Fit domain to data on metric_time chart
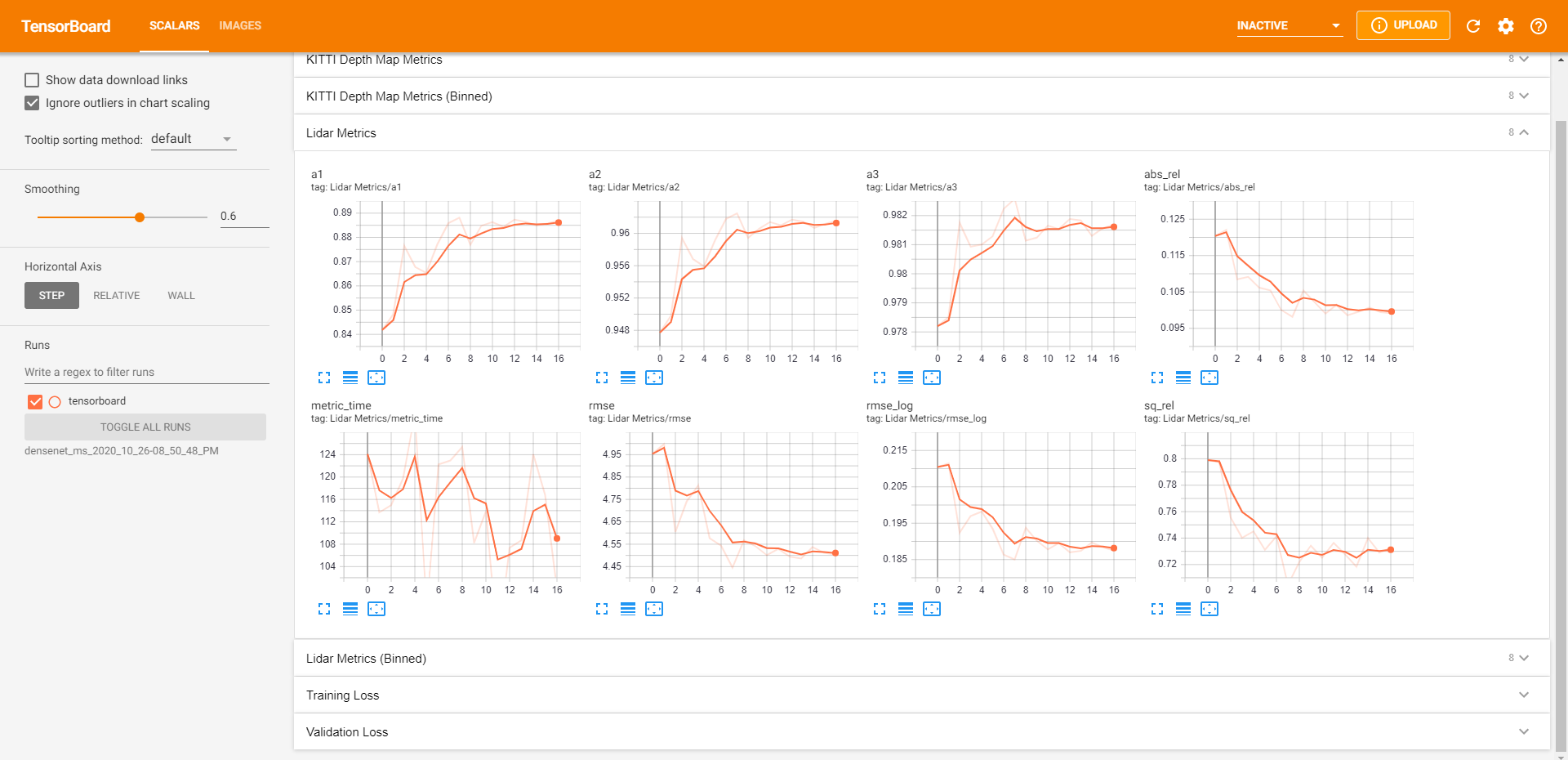Viewport: 1568px width, 760px height. pos(376,609)
